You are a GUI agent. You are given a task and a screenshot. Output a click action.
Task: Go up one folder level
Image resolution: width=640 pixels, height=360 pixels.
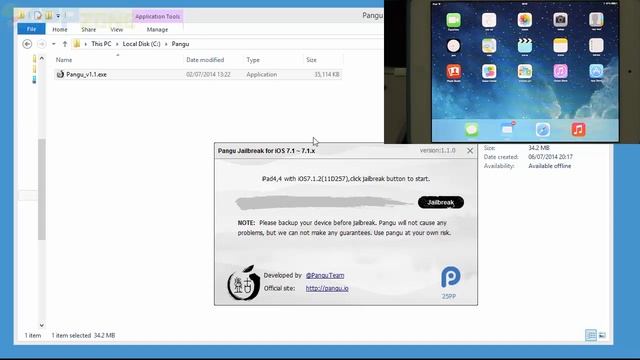click(x=64, y=44)
